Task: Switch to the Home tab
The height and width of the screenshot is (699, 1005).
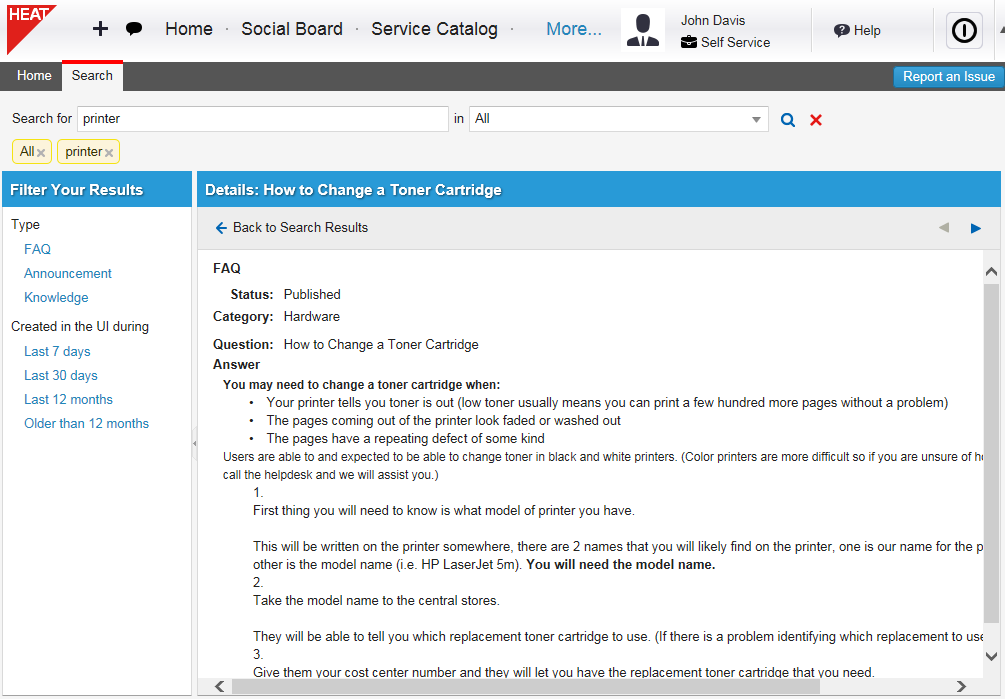Action: (34, 76)
